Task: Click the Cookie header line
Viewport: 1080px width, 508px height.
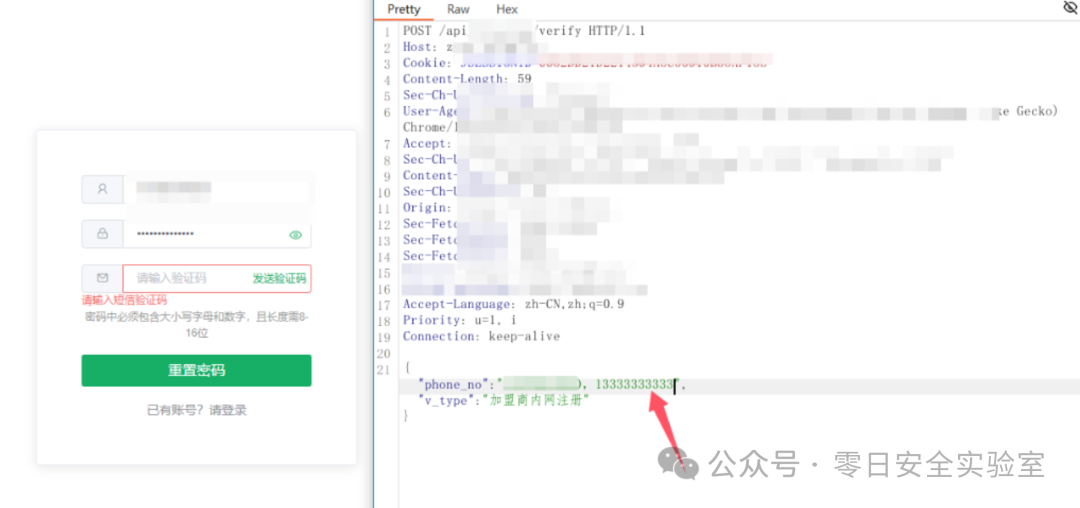Action: (588, 63)
